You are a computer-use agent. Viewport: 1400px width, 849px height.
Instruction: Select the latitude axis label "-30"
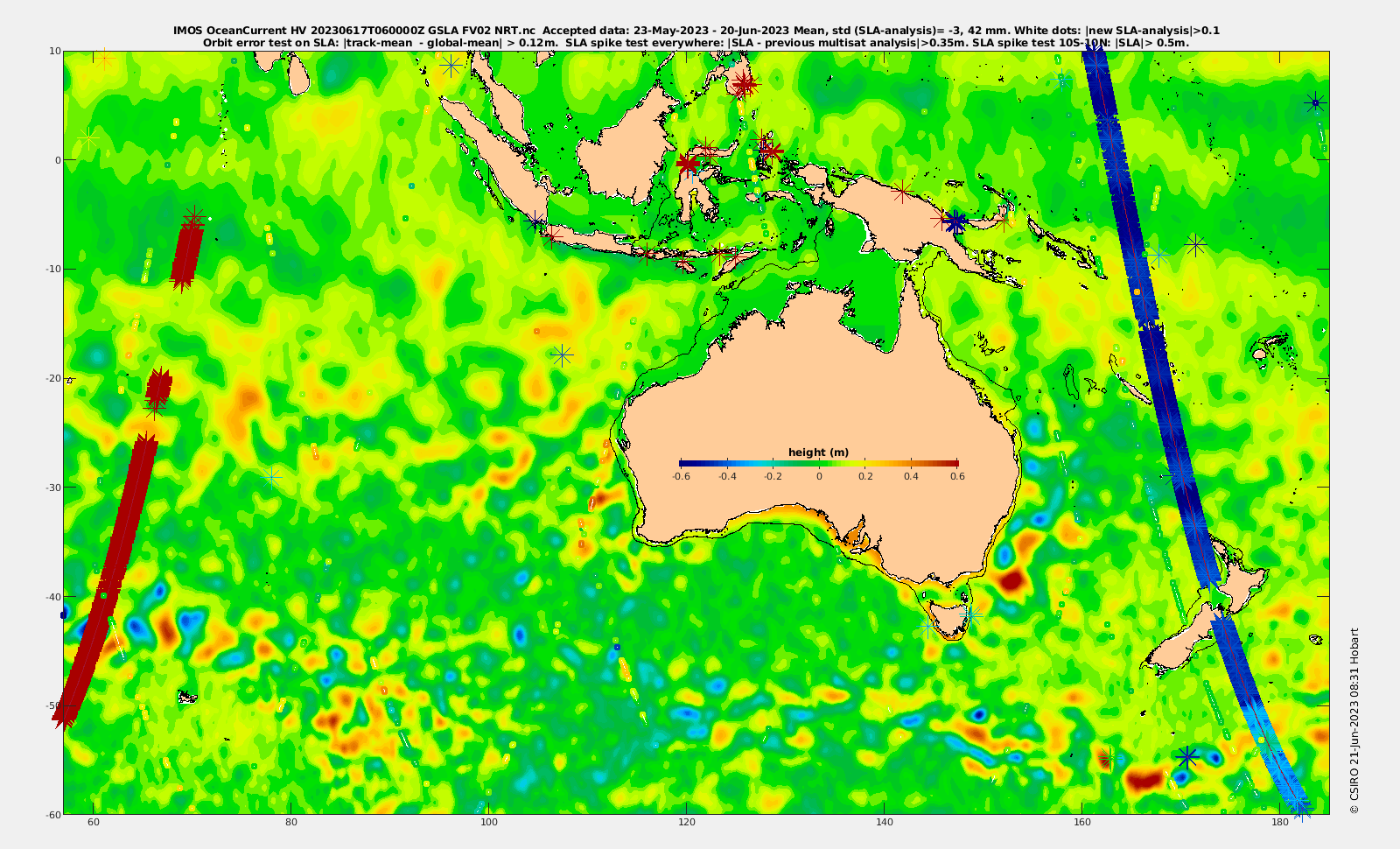(52, 488)
